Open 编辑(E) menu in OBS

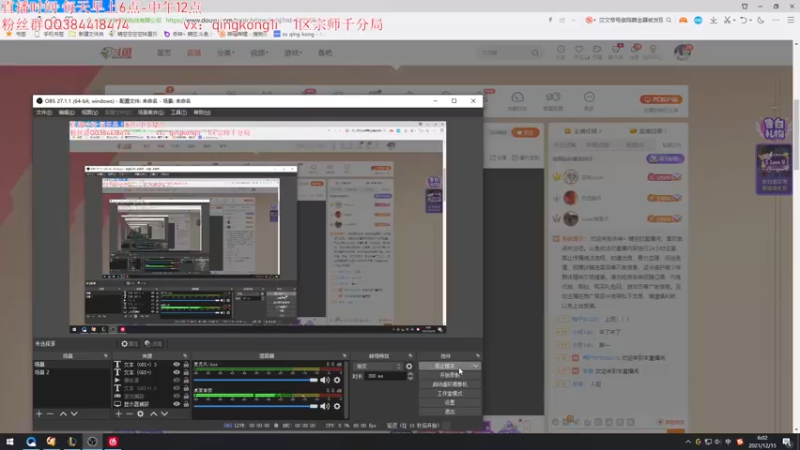(x=66, y=112)
